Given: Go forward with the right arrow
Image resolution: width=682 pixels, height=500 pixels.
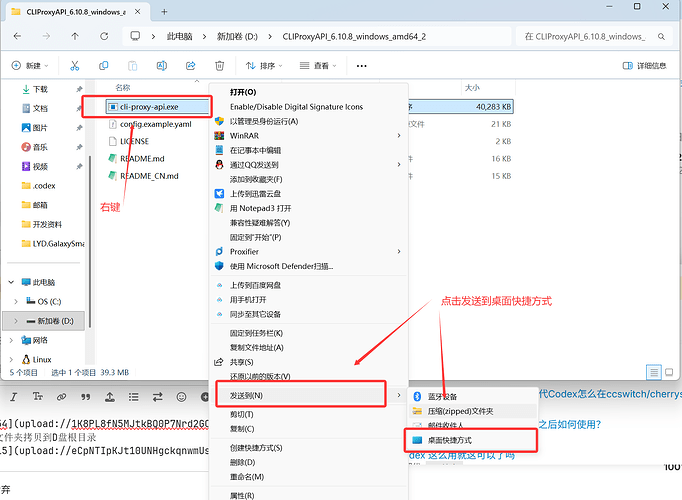Looking at the screenshot, I should coord(46,36).
